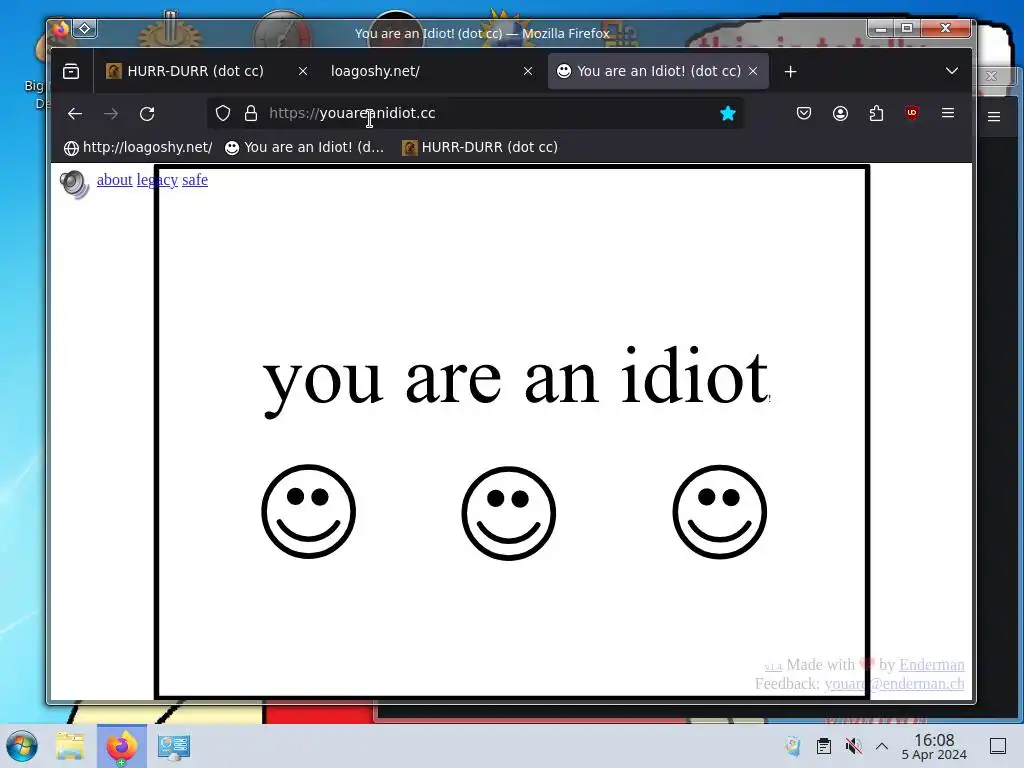1024x768 pixels.
Task: Open loagoshy.net bookmark in toolbar
Action: point(138,148)
